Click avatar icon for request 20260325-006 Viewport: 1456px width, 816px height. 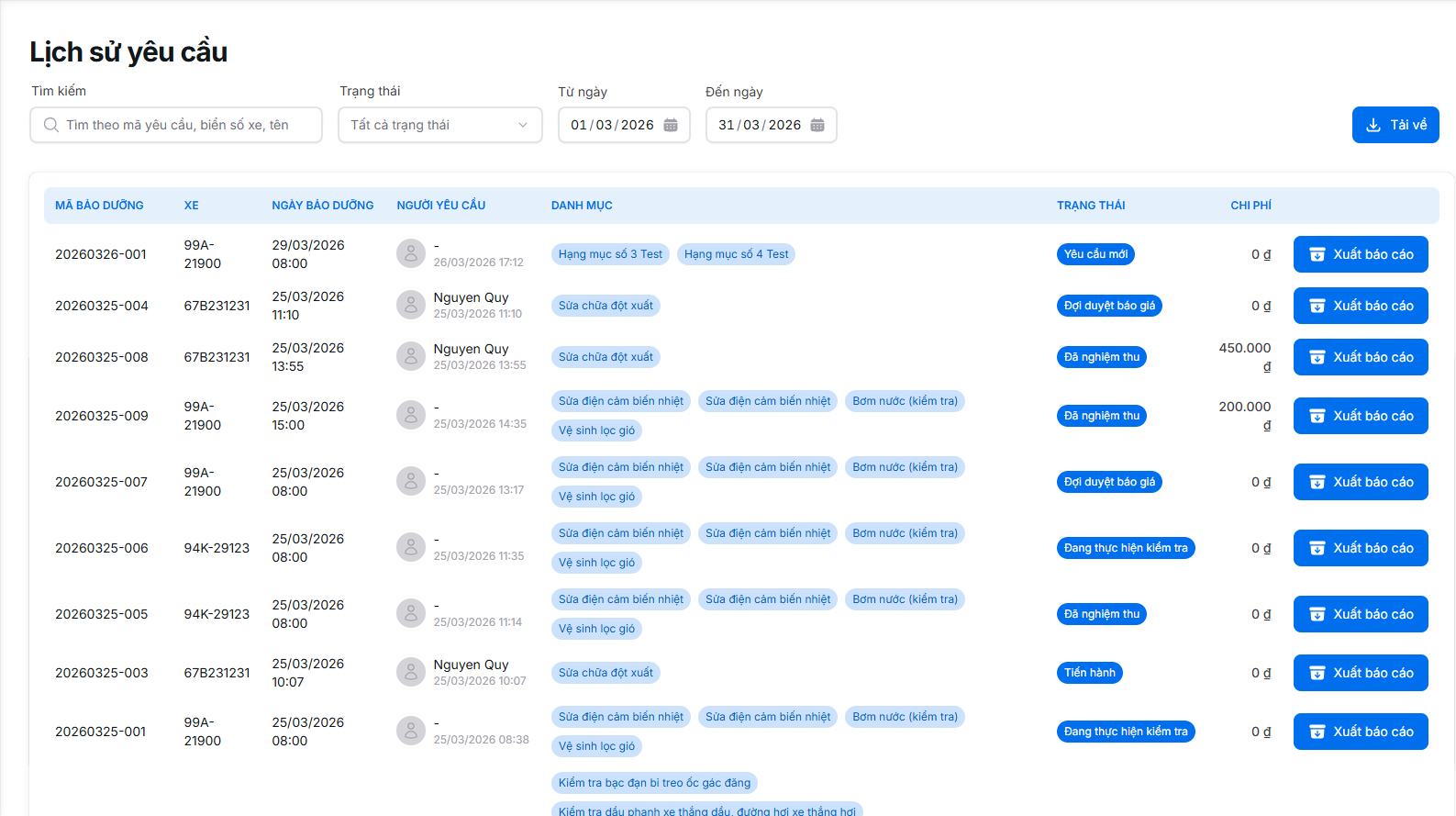coord(410,547)
